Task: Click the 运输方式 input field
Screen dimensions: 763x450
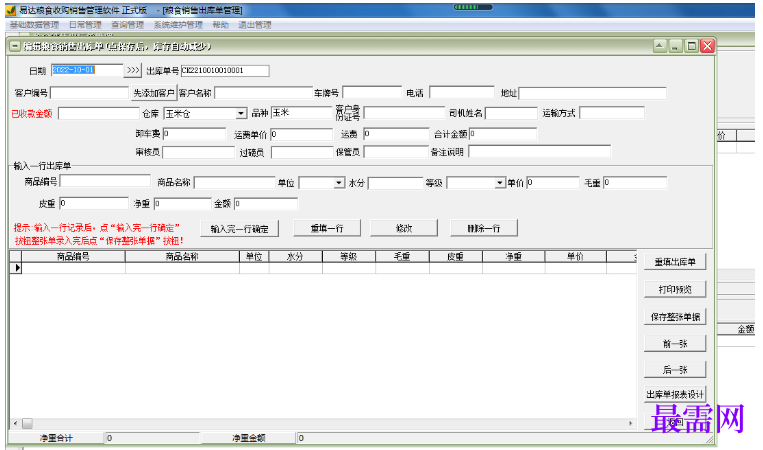Action: (x=612, y=113)
